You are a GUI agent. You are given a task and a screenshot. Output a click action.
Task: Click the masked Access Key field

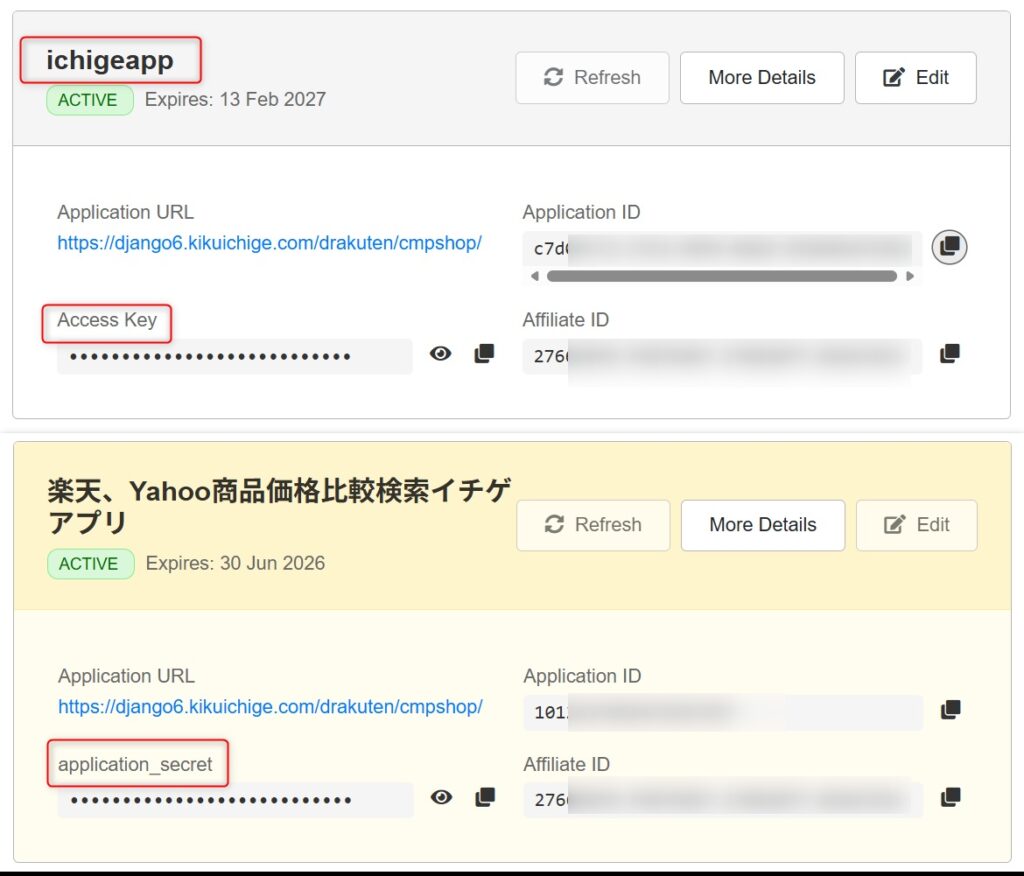pos(234,356)
